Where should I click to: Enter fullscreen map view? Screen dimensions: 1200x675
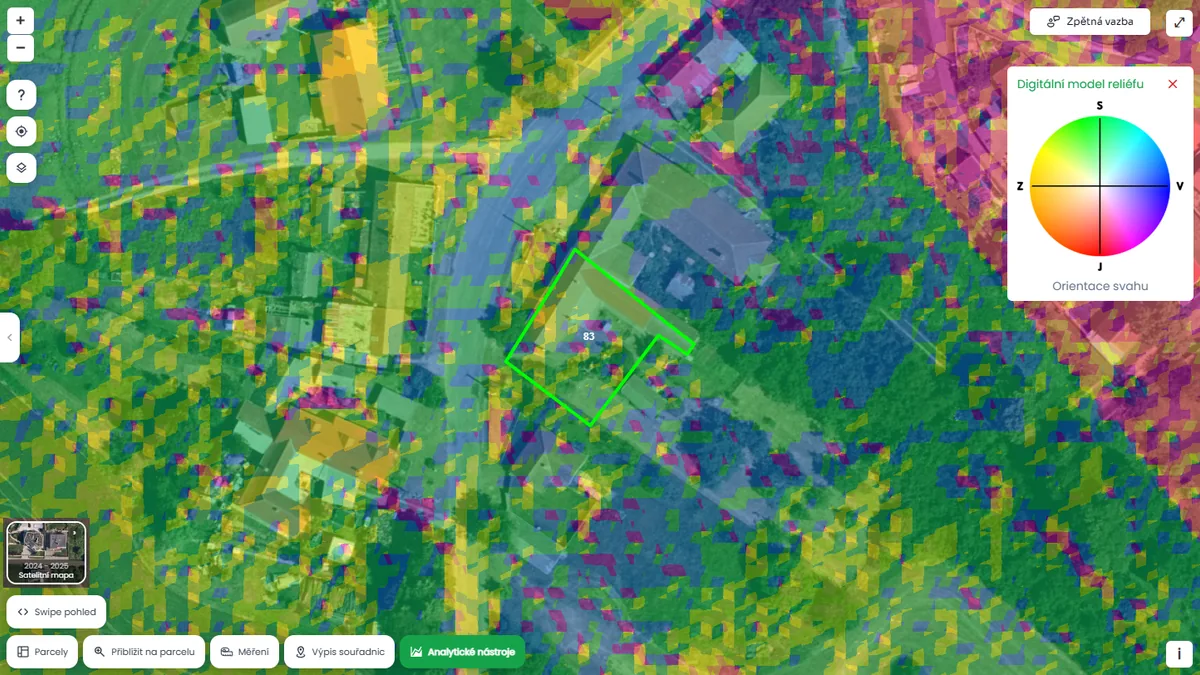(1179, 22)
